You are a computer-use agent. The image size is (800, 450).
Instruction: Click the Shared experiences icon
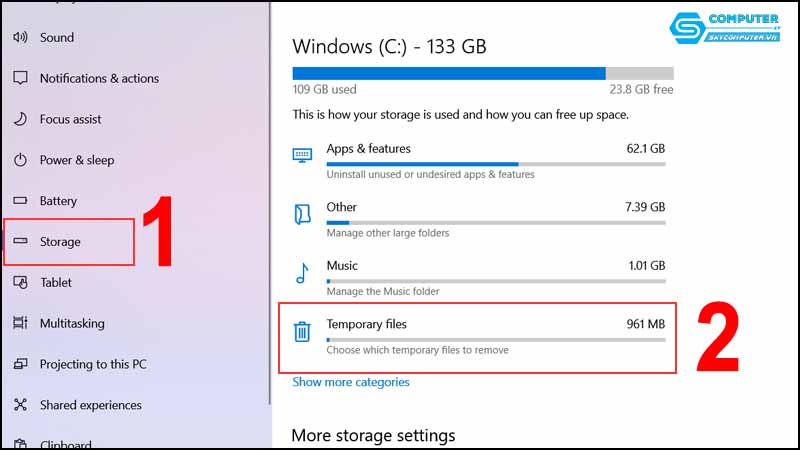[x=20, y=405]
